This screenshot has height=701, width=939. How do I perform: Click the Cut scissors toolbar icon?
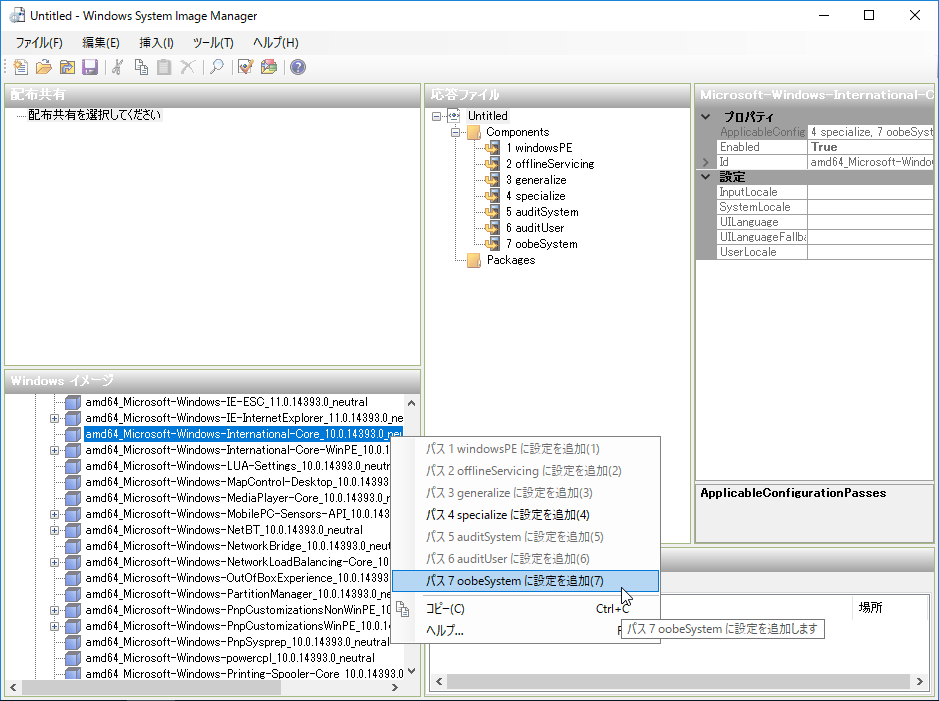pos(118,67)
